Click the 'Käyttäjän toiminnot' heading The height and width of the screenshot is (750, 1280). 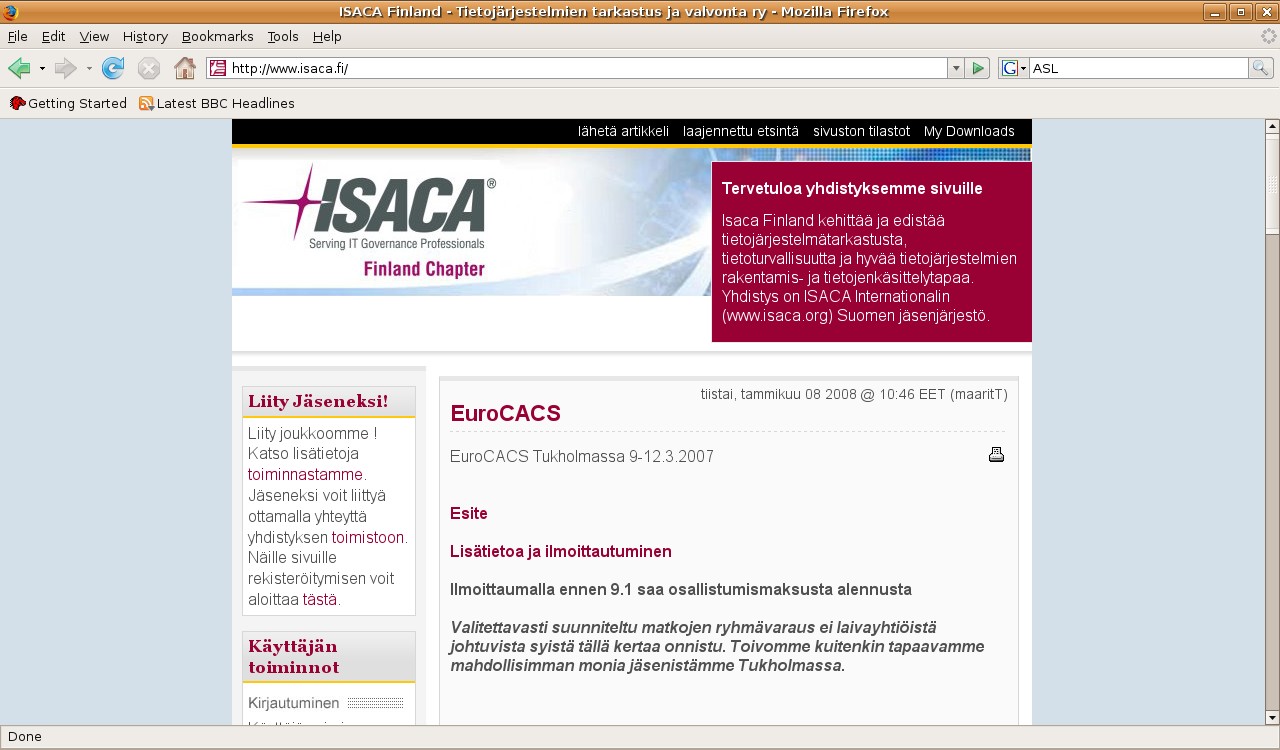pos(294,657)
